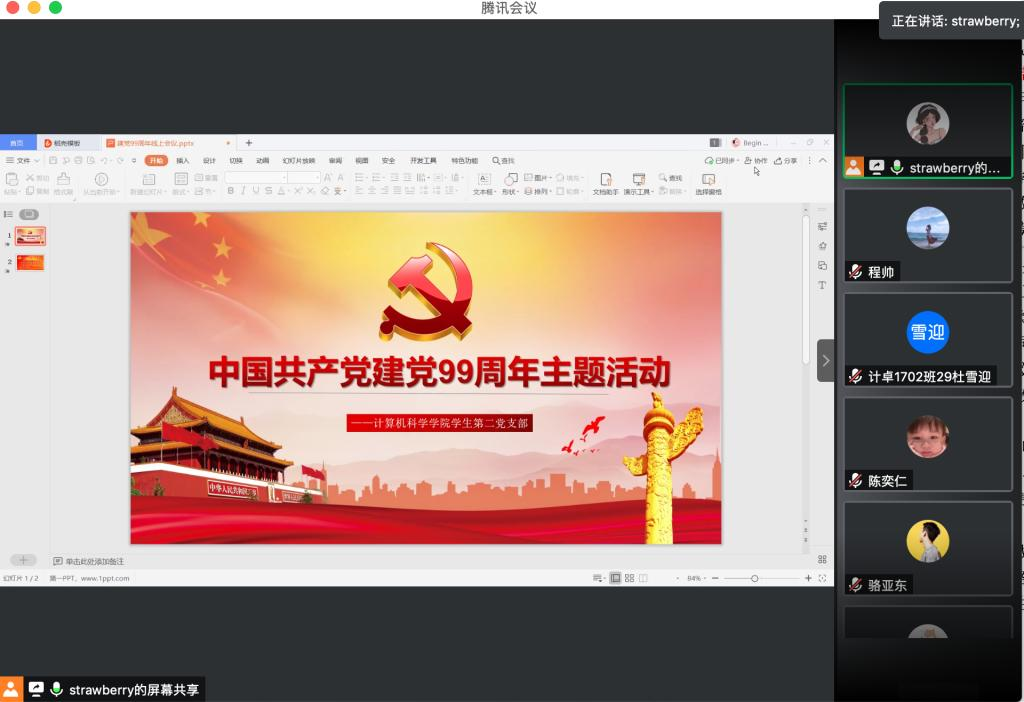1024x702 pixels.
Task: Switch to the 插入 ribbon tab
Action: [183, 160]
